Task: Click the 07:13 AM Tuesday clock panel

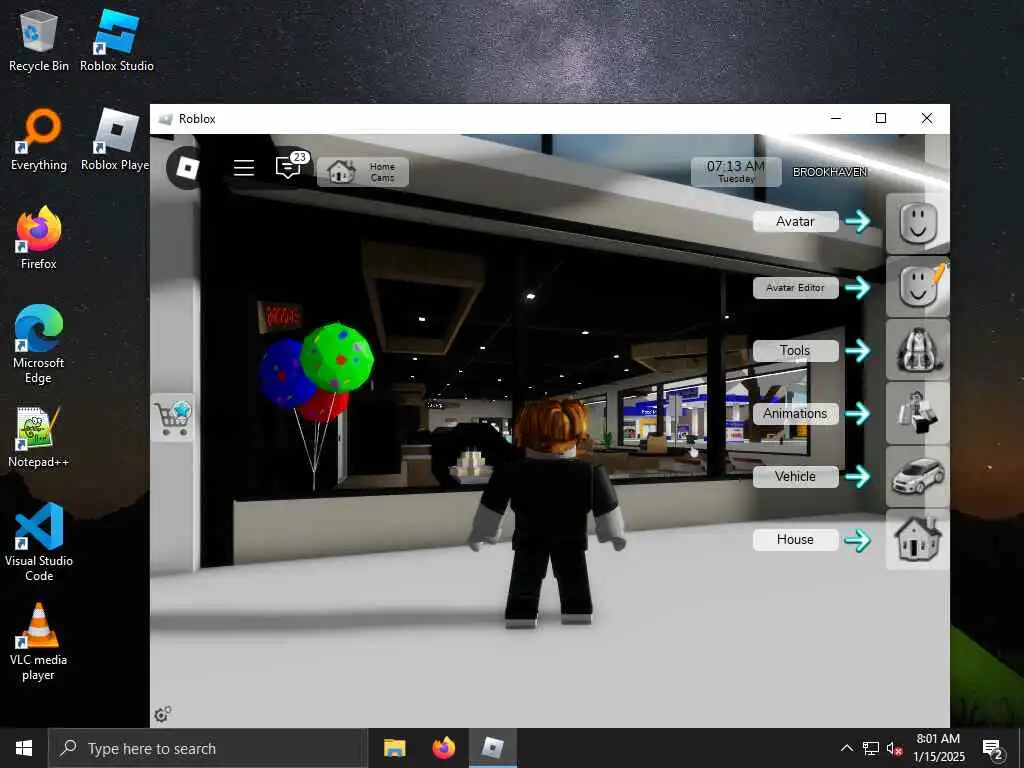Action: point(736,172)
